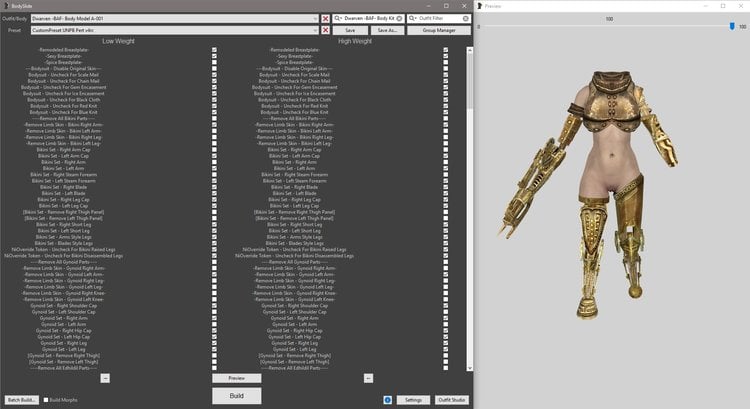This screenshot has height=409, width=750.
Task: Click the High Weight column heading
Action: [355, 41]
